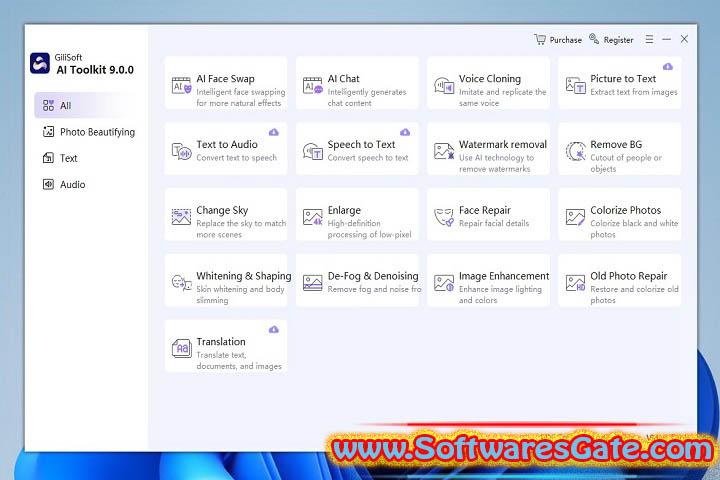Screen dimensions: 720x480
Task: Open the Watermark removal icon
Action: tap(444, 151)
